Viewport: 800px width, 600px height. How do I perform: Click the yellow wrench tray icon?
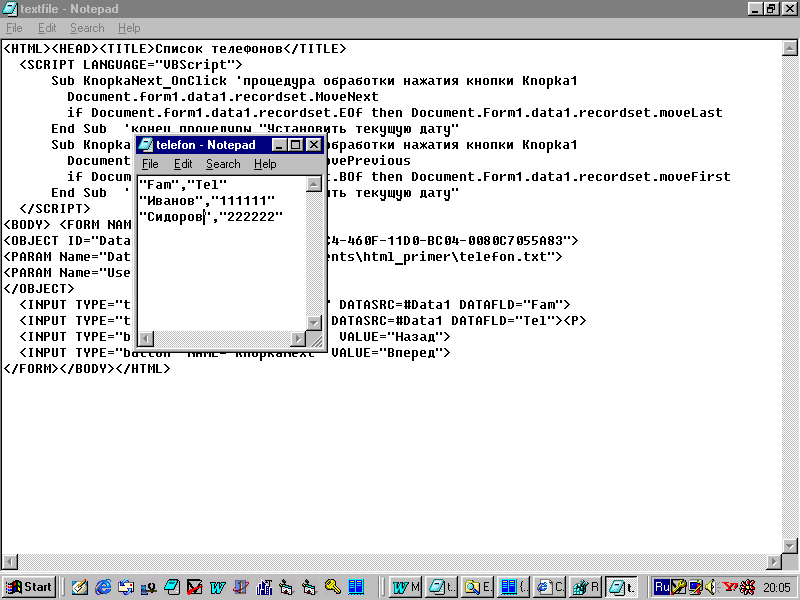tap(678, 587)
